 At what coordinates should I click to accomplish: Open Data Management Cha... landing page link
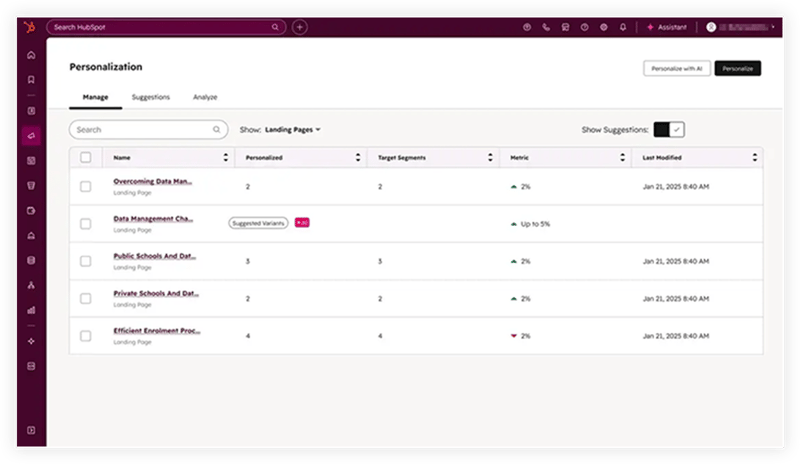(x=153, y=218)
